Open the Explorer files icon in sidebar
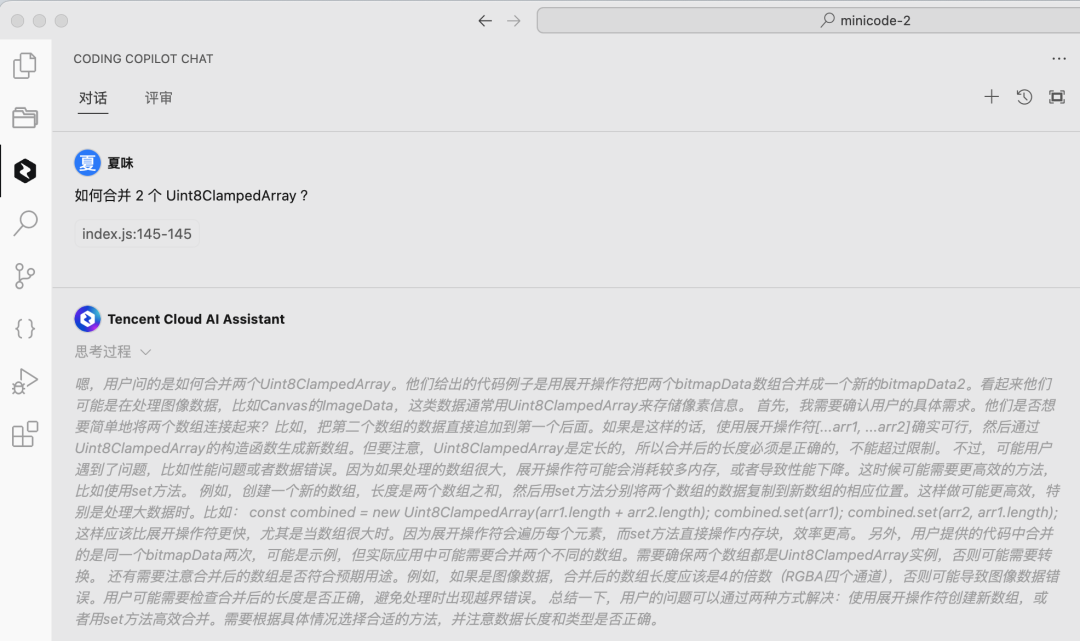This screenshot has height=641, width=1080. click(25, 65)
